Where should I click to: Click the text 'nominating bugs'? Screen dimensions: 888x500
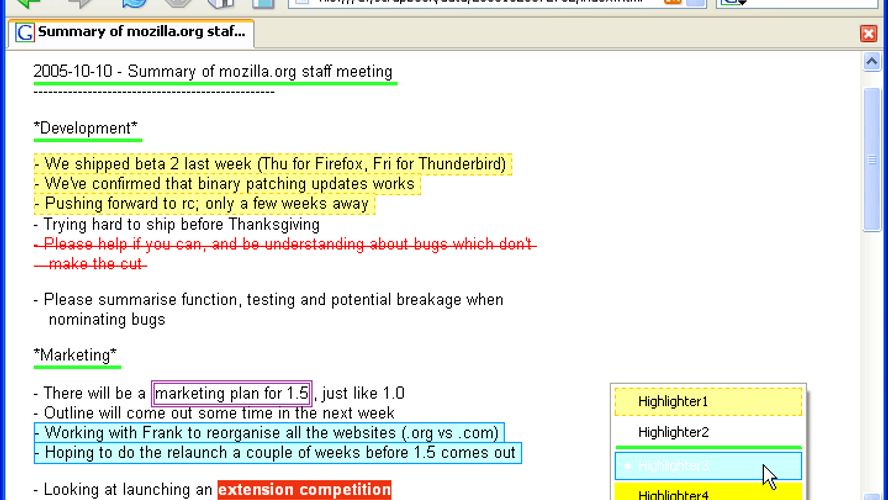point(106,320)
